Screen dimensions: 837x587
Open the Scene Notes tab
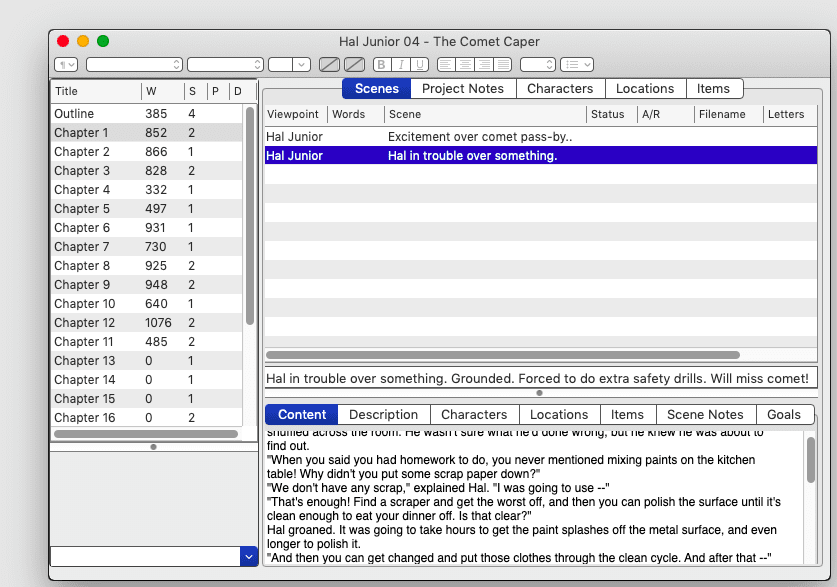click(x=705, y=415)
